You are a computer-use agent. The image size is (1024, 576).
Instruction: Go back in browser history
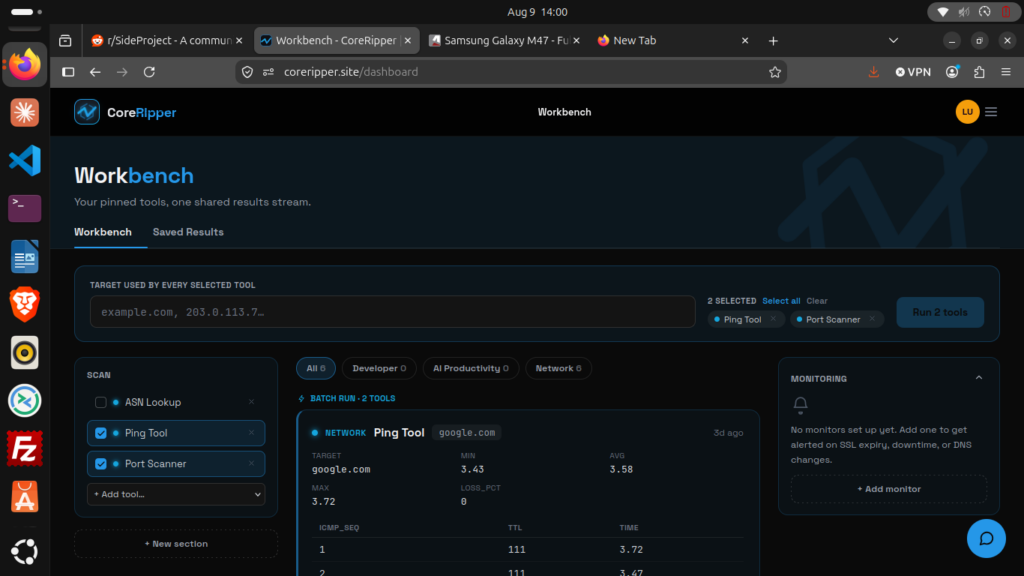point(95,72)
